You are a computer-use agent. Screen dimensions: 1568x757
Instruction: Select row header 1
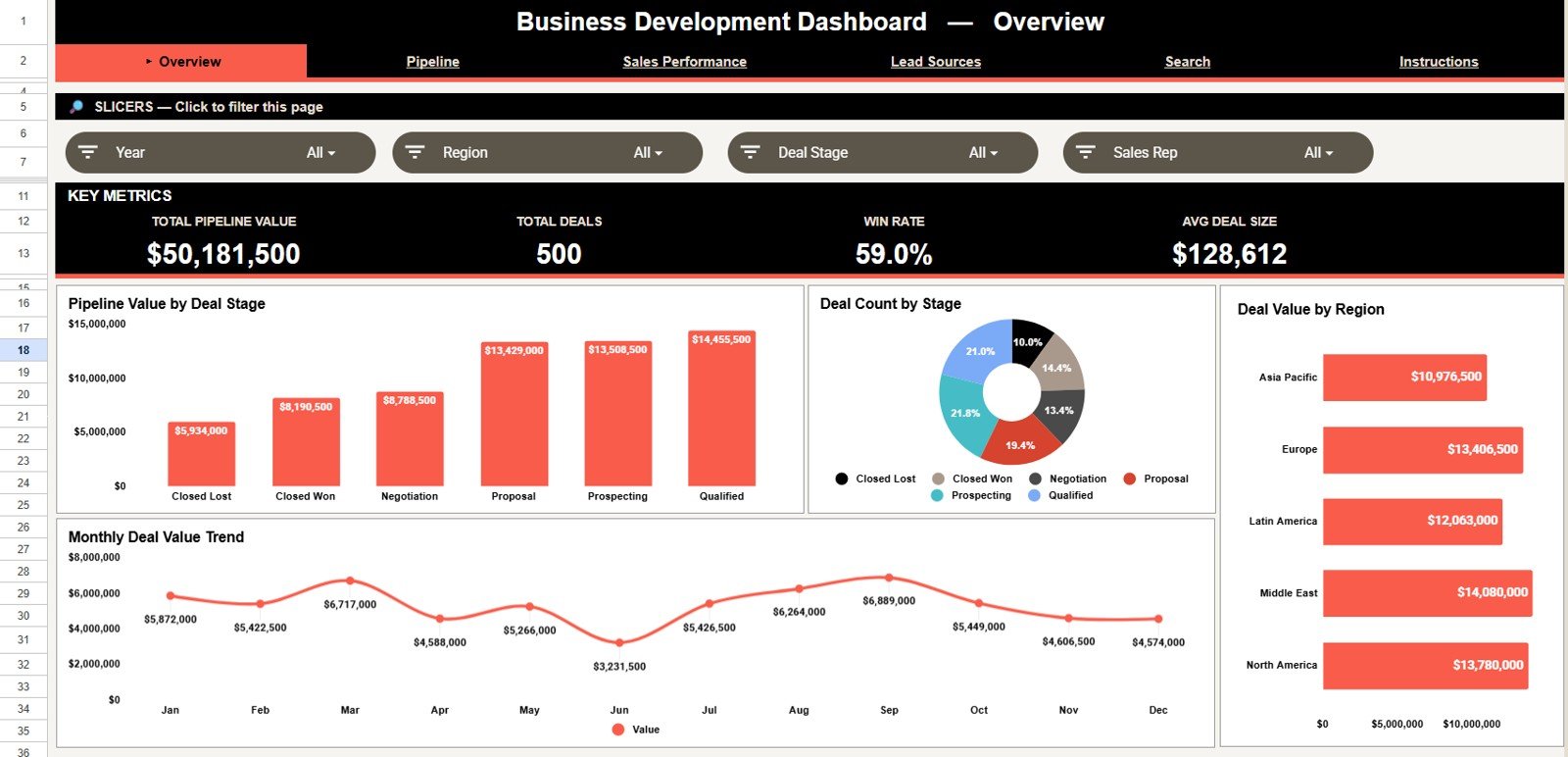click(24, 21)
